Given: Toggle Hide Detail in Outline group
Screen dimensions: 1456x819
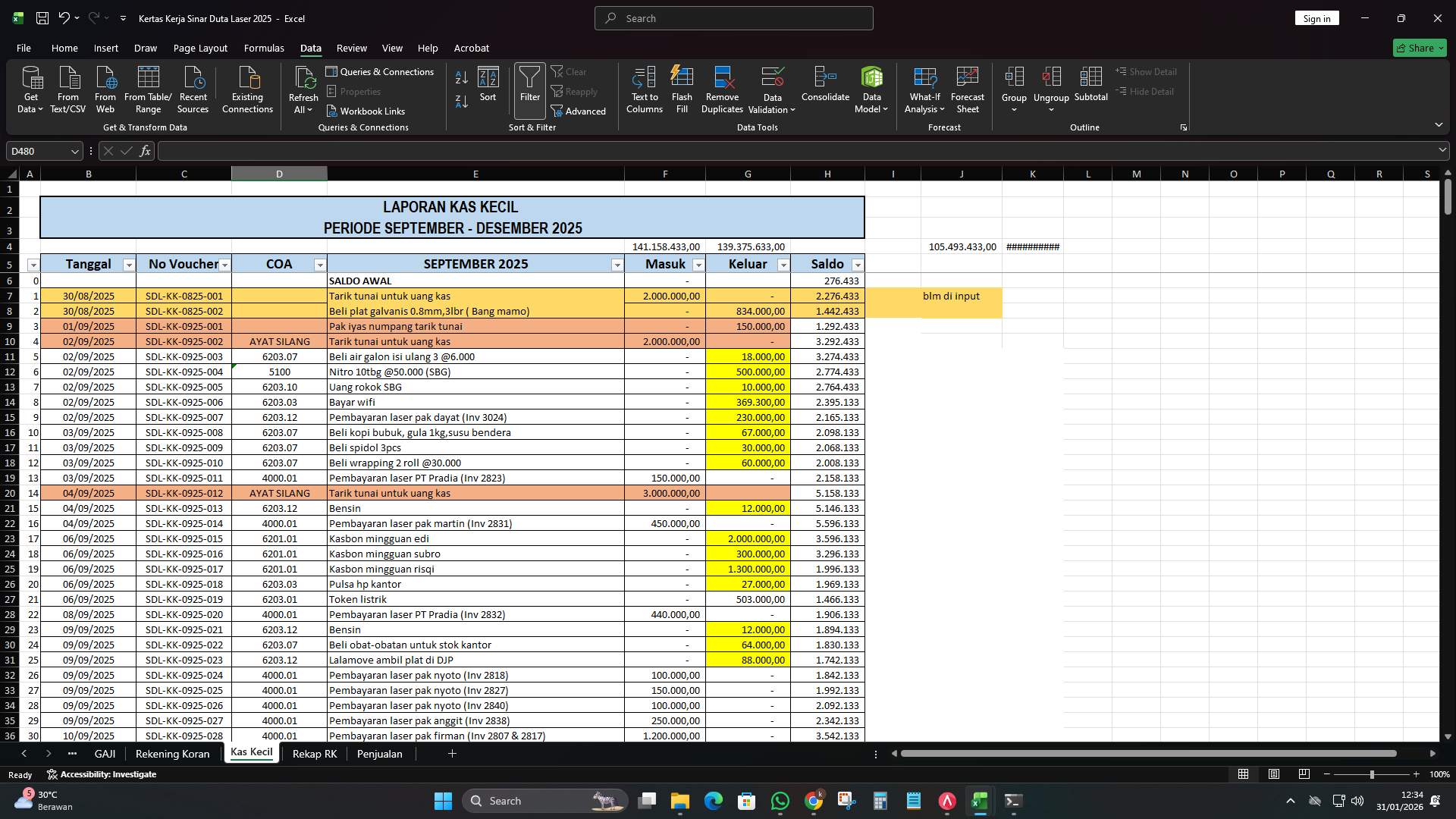Looking at the screenshot, I should 1147,91.
